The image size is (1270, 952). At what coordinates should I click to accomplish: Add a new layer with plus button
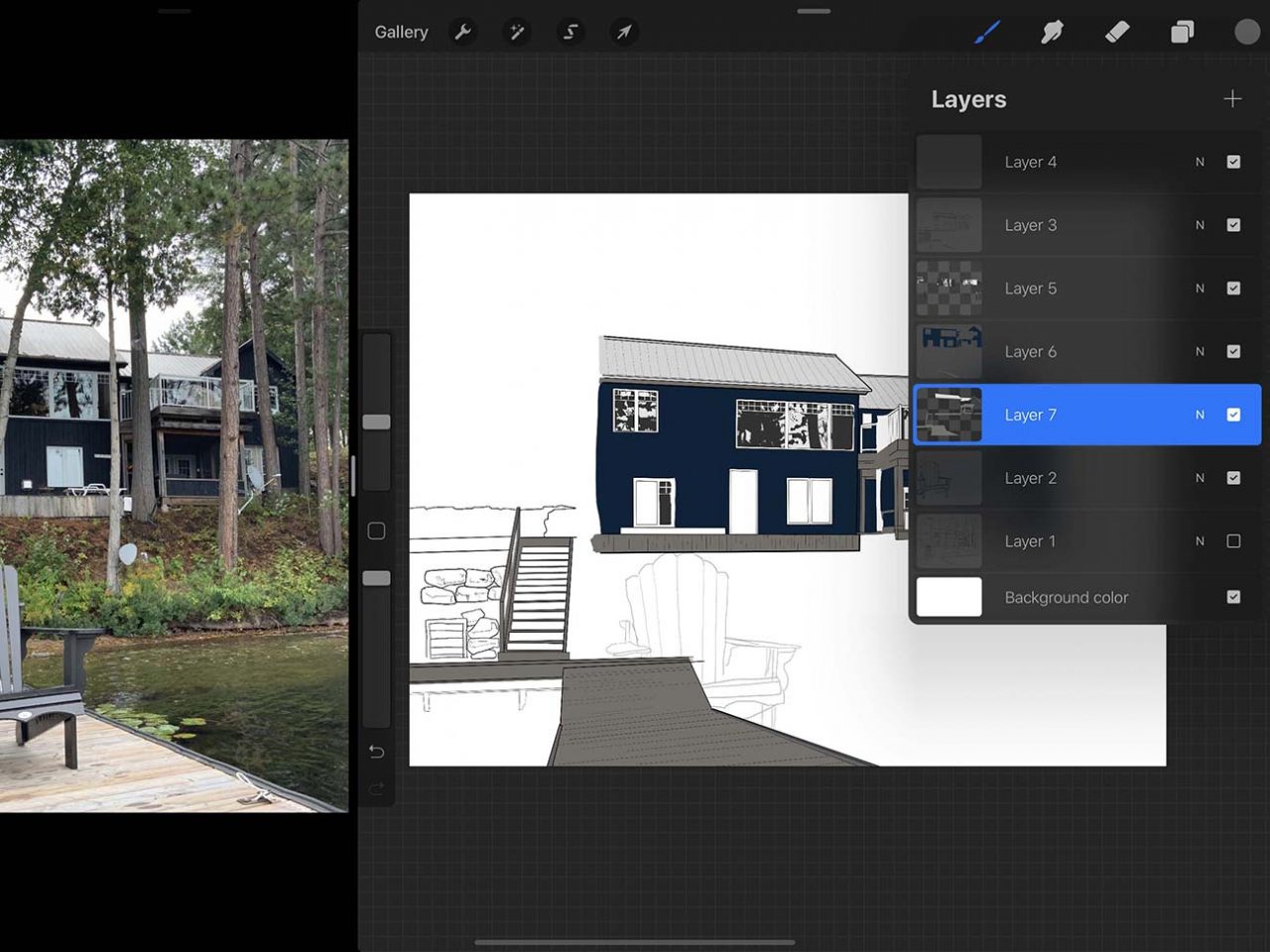(1232, 98)
